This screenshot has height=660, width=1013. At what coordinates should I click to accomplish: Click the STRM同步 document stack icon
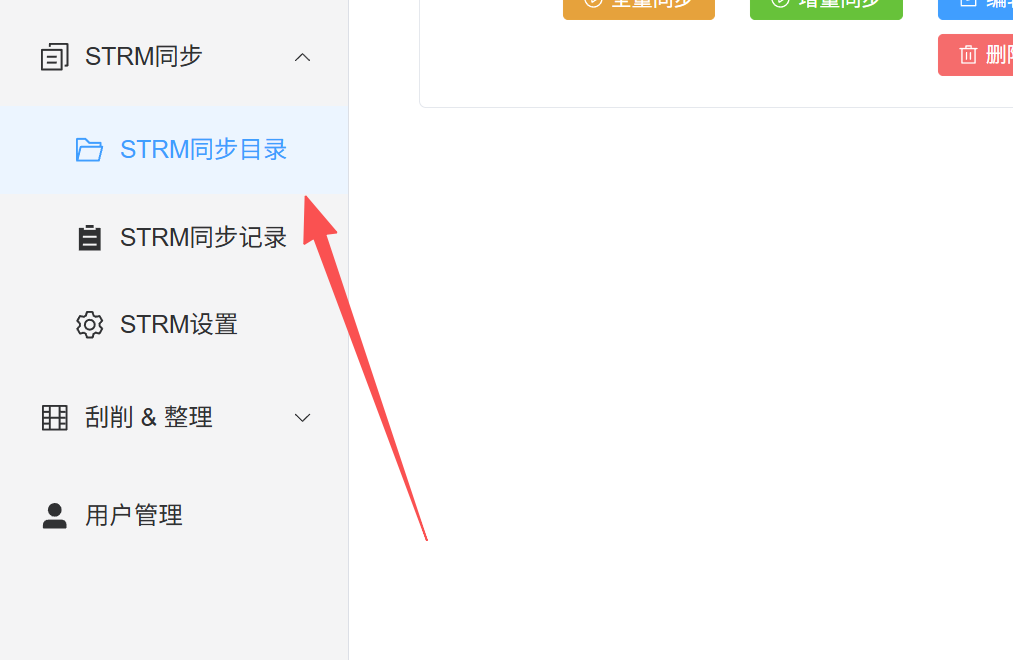tap(54, 57)
